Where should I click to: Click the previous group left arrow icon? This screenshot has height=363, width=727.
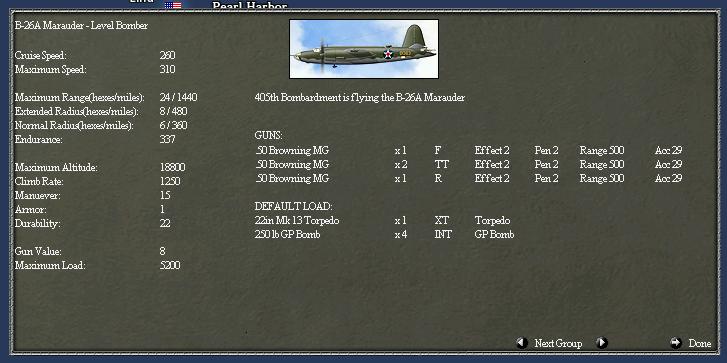(522, 343)
